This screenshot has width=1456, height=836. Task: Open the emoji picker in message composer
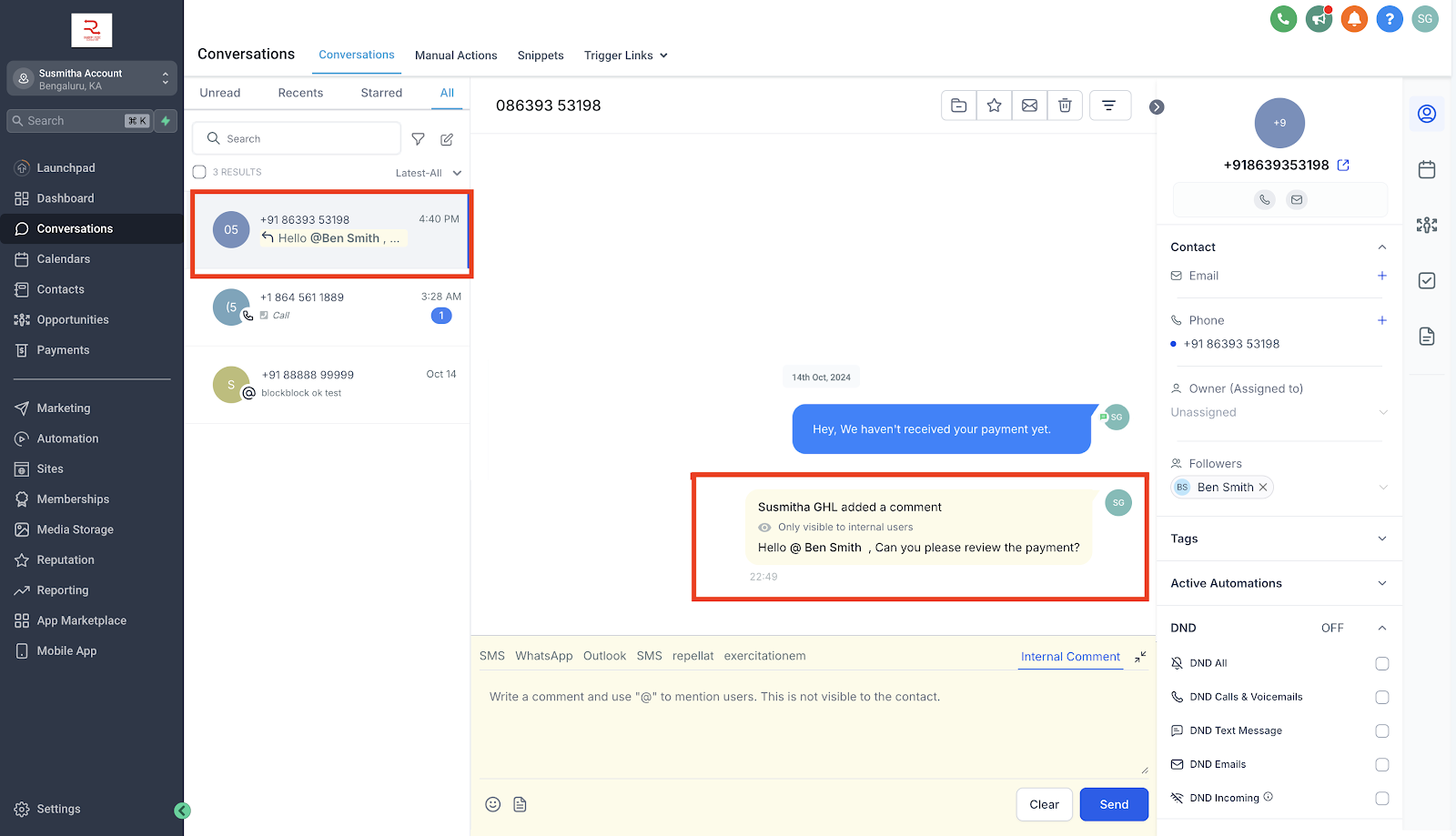click(x=492, y=804)
